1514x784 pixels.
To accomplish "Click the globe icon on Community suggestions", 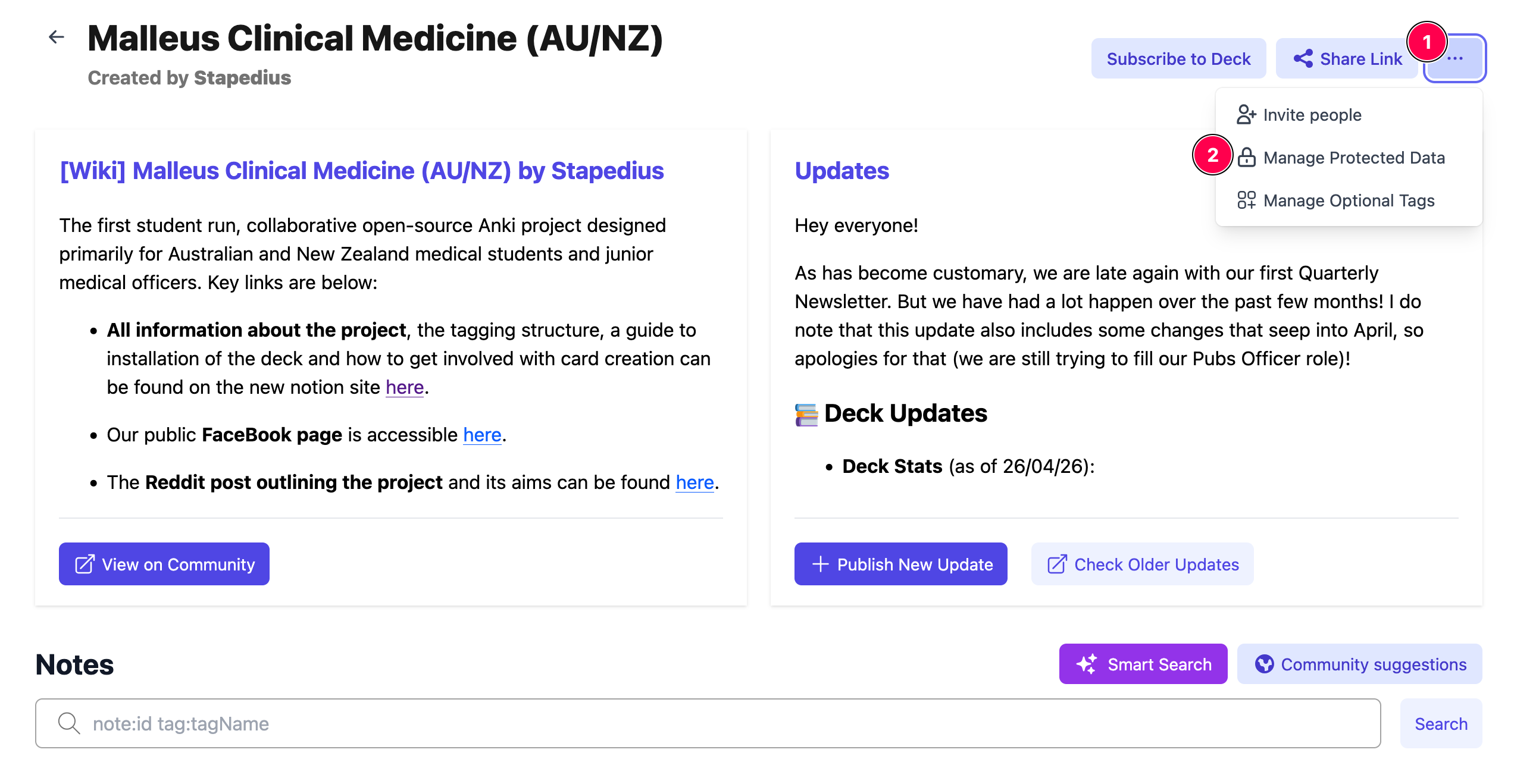I will (1264, 664).
